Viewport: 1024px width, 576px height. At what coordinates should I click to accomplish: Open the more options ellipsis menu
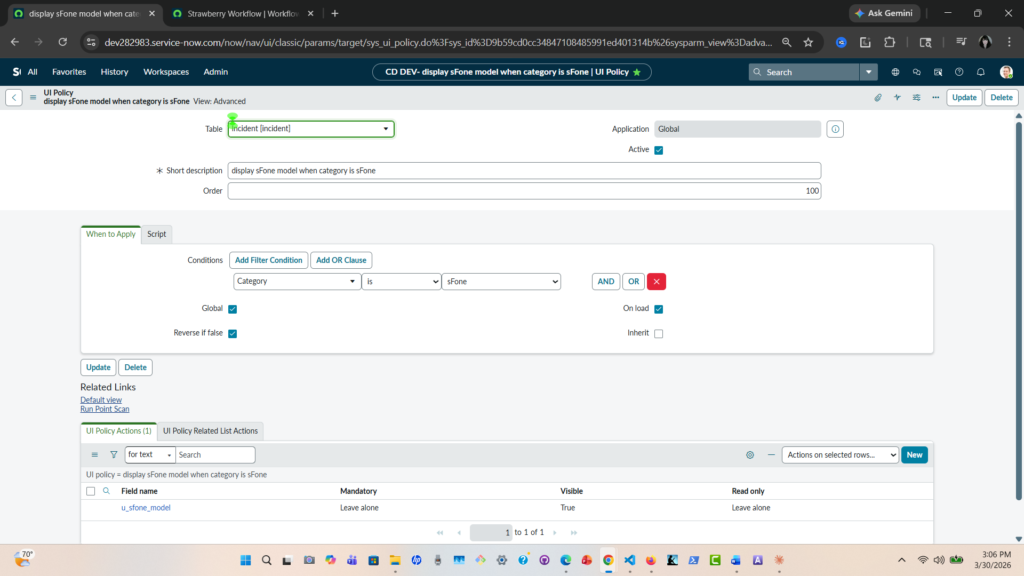click(934, 97)
